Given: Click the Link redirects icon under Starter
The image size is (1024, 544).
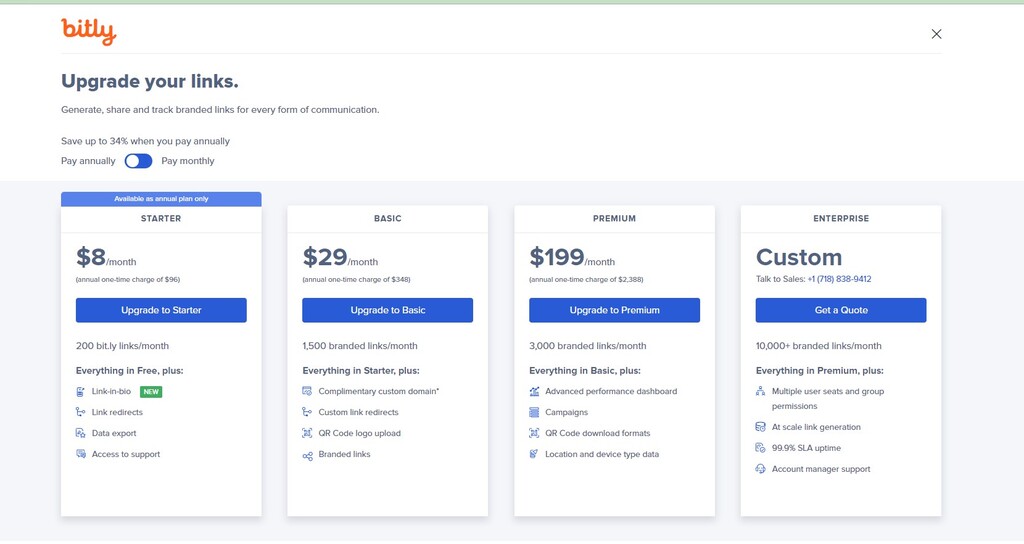Looking at the screenshot, I should coord(80,412).
